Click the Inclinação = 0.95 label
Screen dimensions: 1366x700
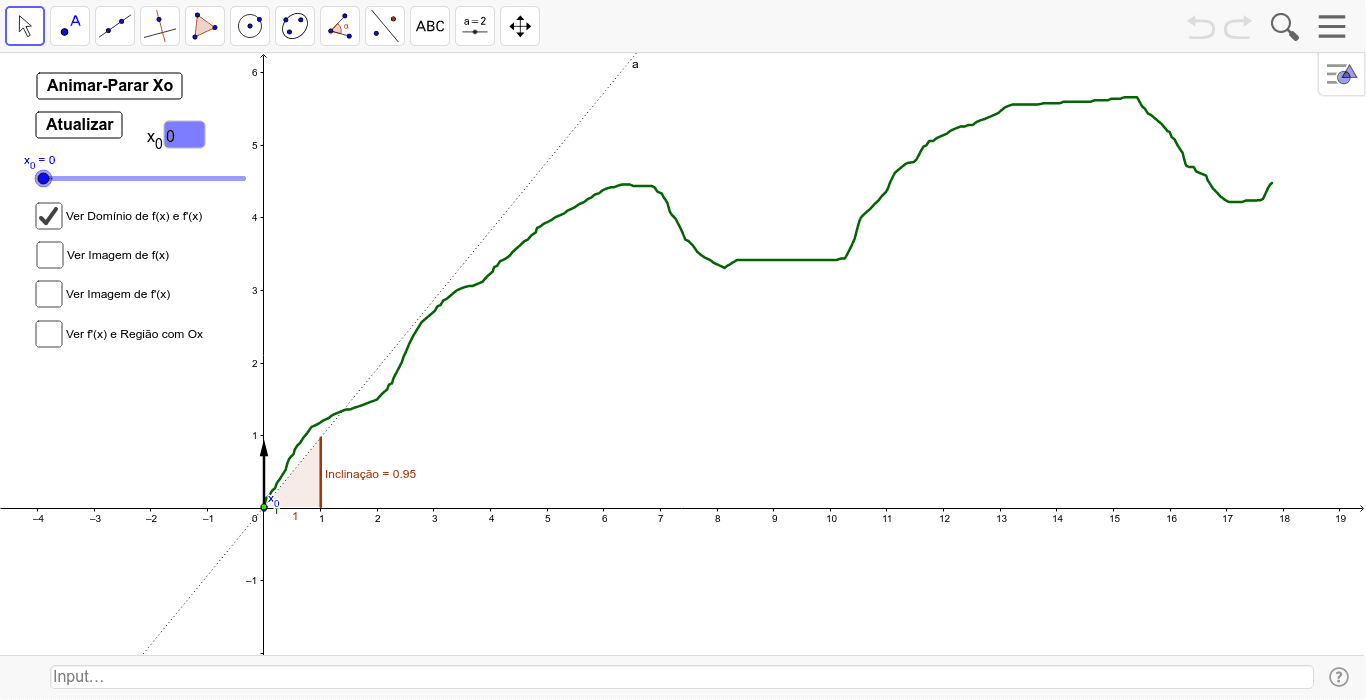click(x=370, y=474)
